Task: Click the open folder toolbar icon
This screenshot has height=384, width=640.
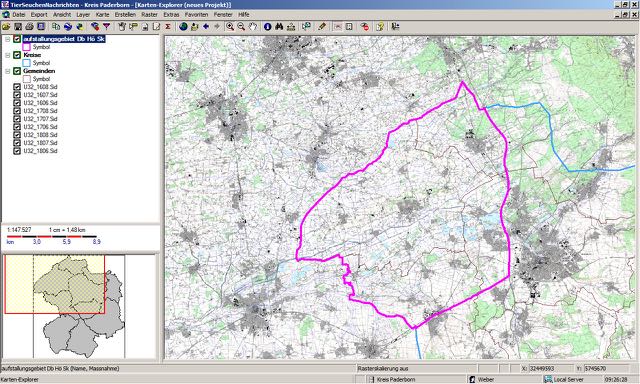Action: tap(6, 27)
